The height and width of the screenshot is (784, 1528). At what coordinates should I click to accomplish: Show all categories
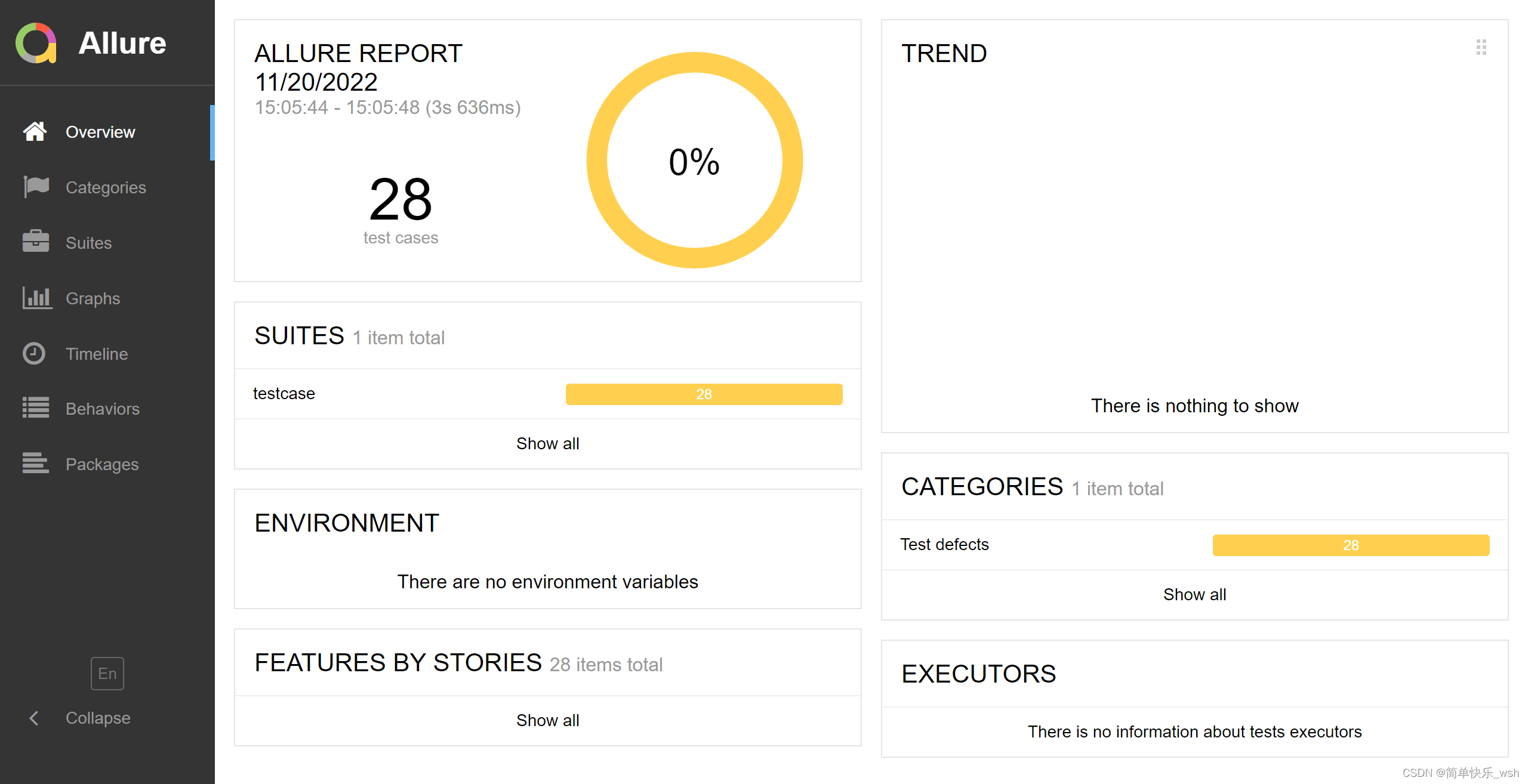pos(1195,594)
